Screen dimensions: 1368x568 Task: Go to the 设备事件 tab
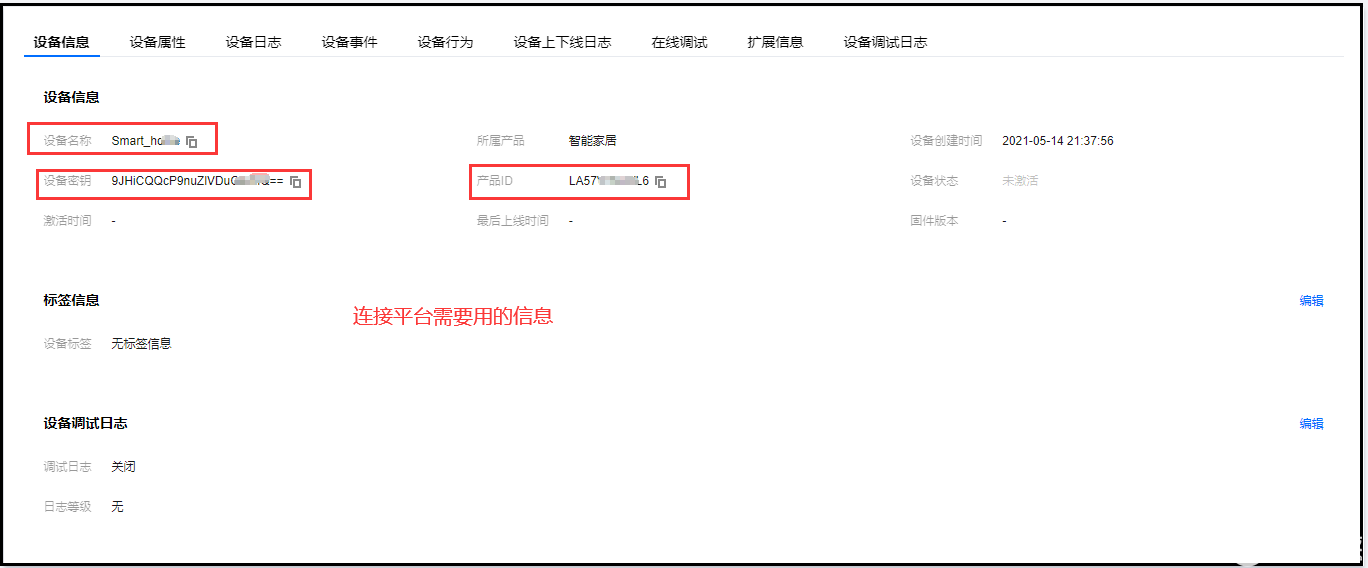point(349,42)
